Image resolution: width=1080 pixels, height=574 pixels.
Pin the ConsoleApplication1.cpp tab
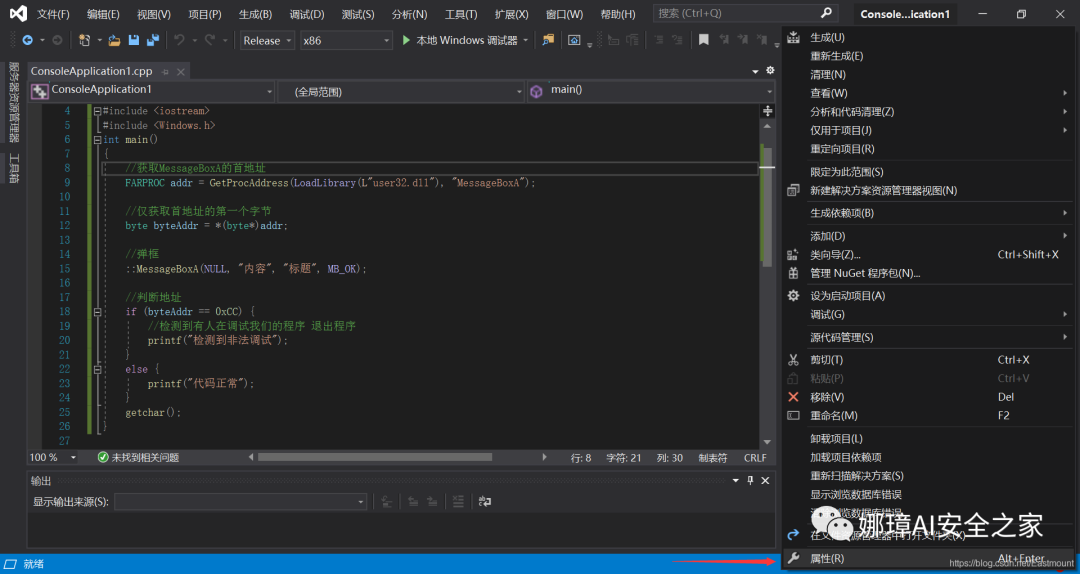(x=164, y=71)
